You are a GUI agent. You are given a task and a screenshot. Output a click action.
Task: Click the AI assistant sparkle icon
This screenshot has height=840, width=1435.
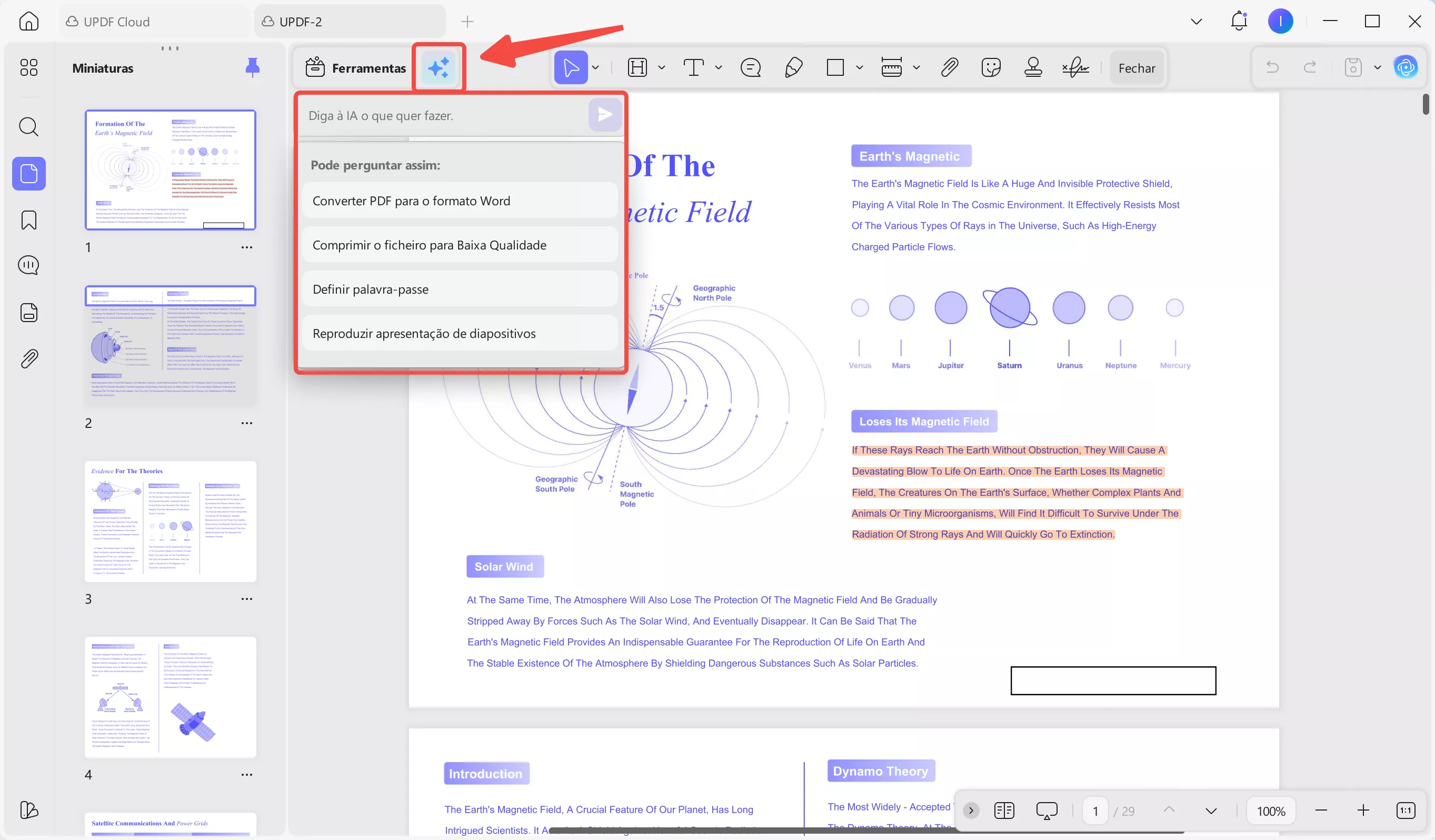click(439, 68)
